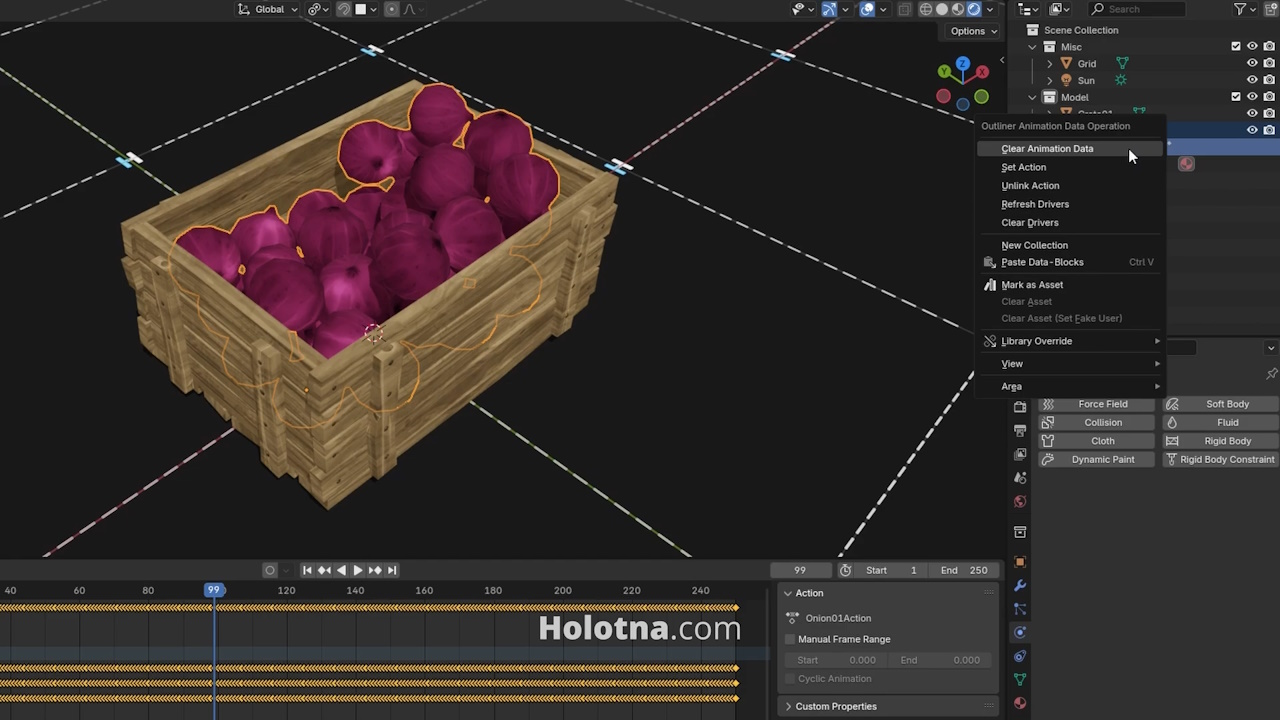
Task: Open outliner filter dropdown
Action: pyautogui.click(x=1245, y=9)
